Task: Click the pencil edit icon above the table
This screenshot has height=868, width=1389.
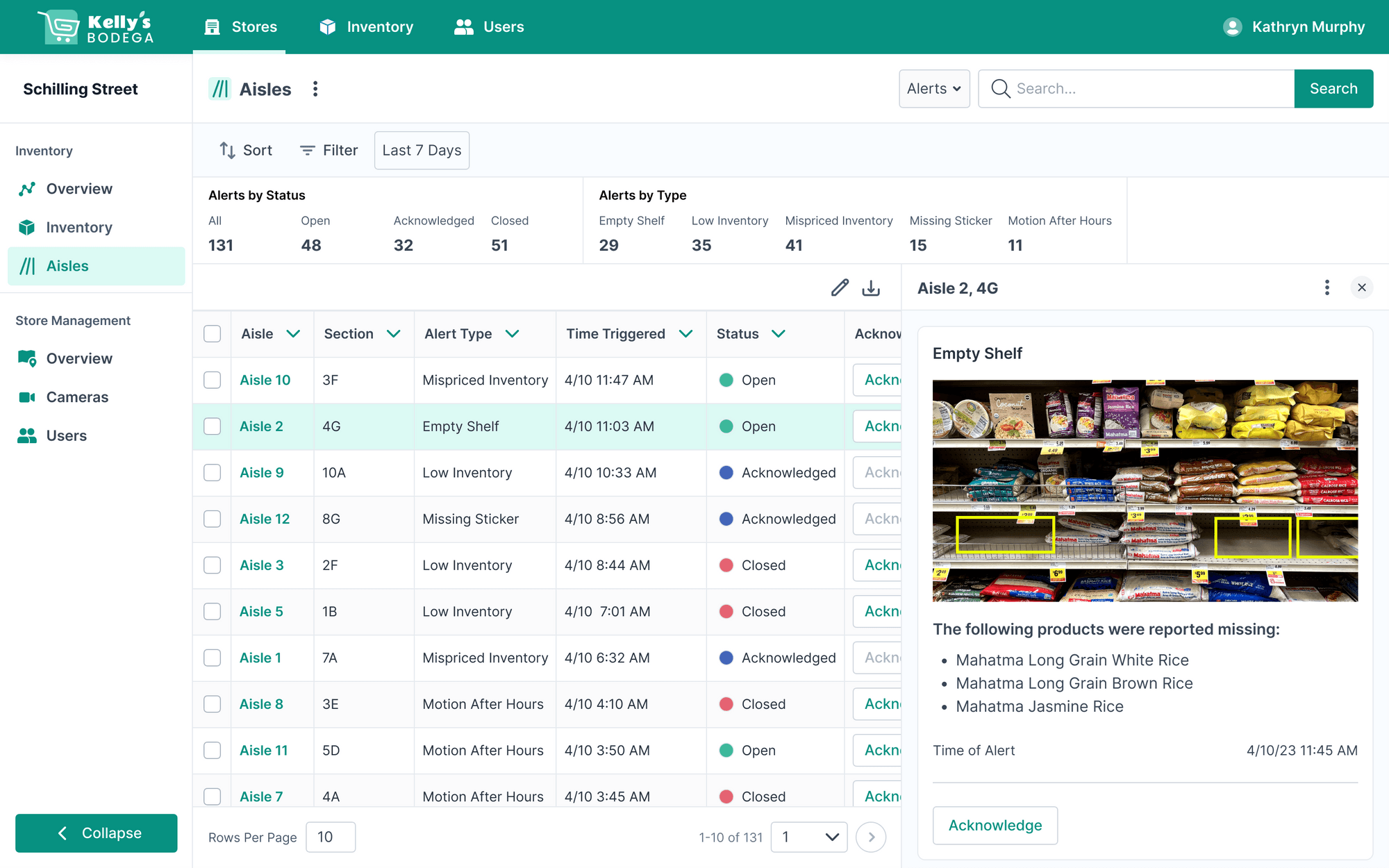Action: [x=840, y=287]
